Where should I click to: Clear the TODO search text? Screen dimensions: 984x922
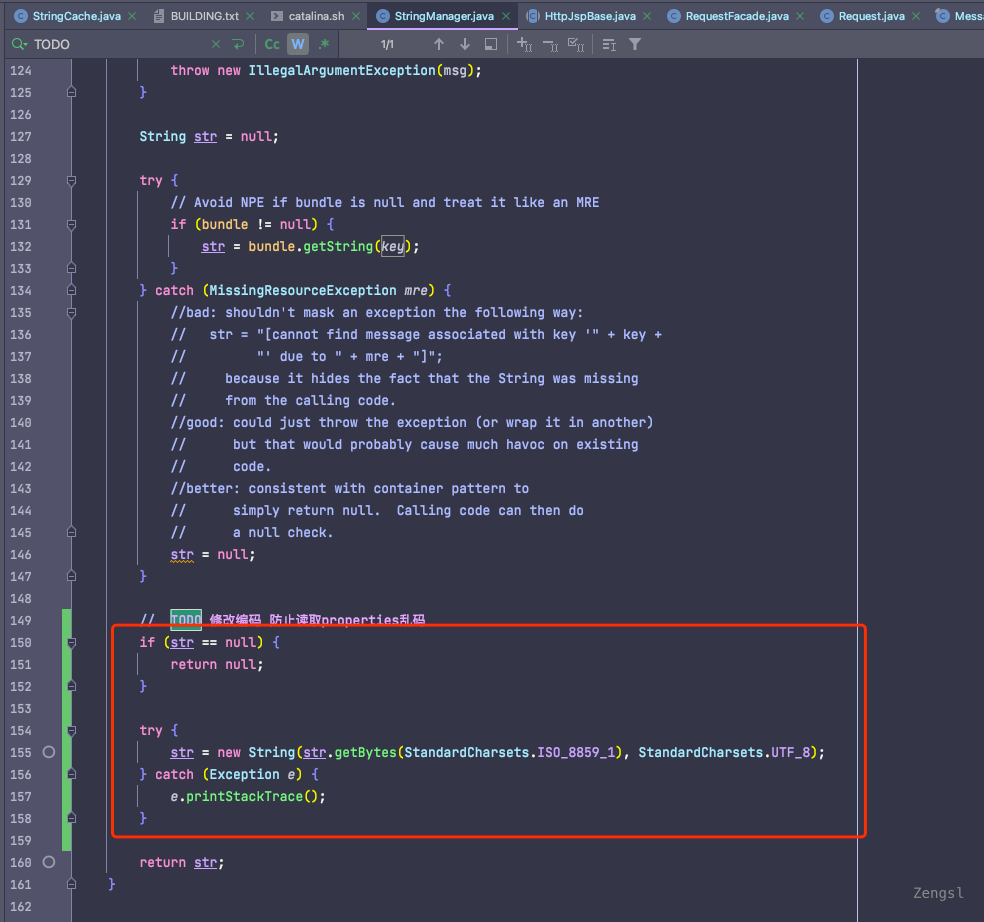[217, 45]
